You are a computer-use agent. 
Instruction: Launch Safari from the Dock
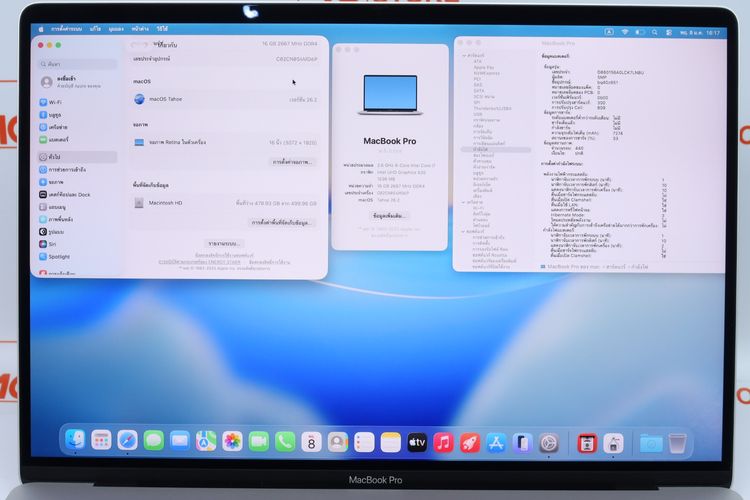pos(127,441)
